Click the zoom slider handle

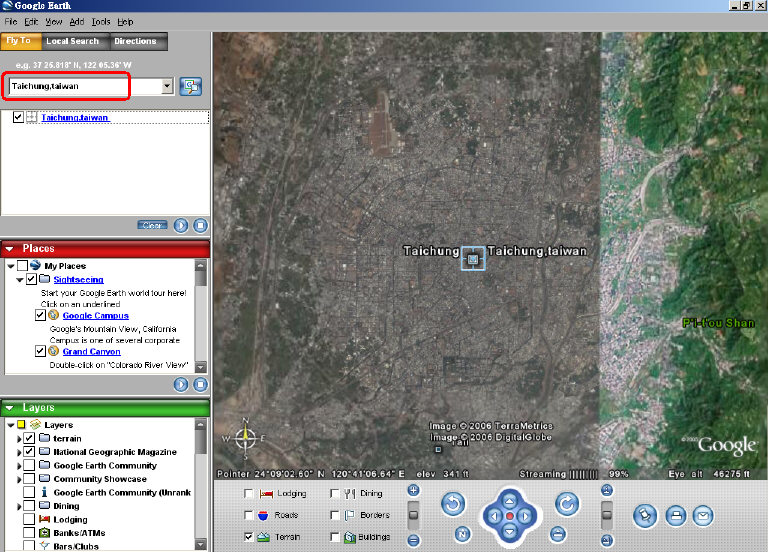(413, 515)
